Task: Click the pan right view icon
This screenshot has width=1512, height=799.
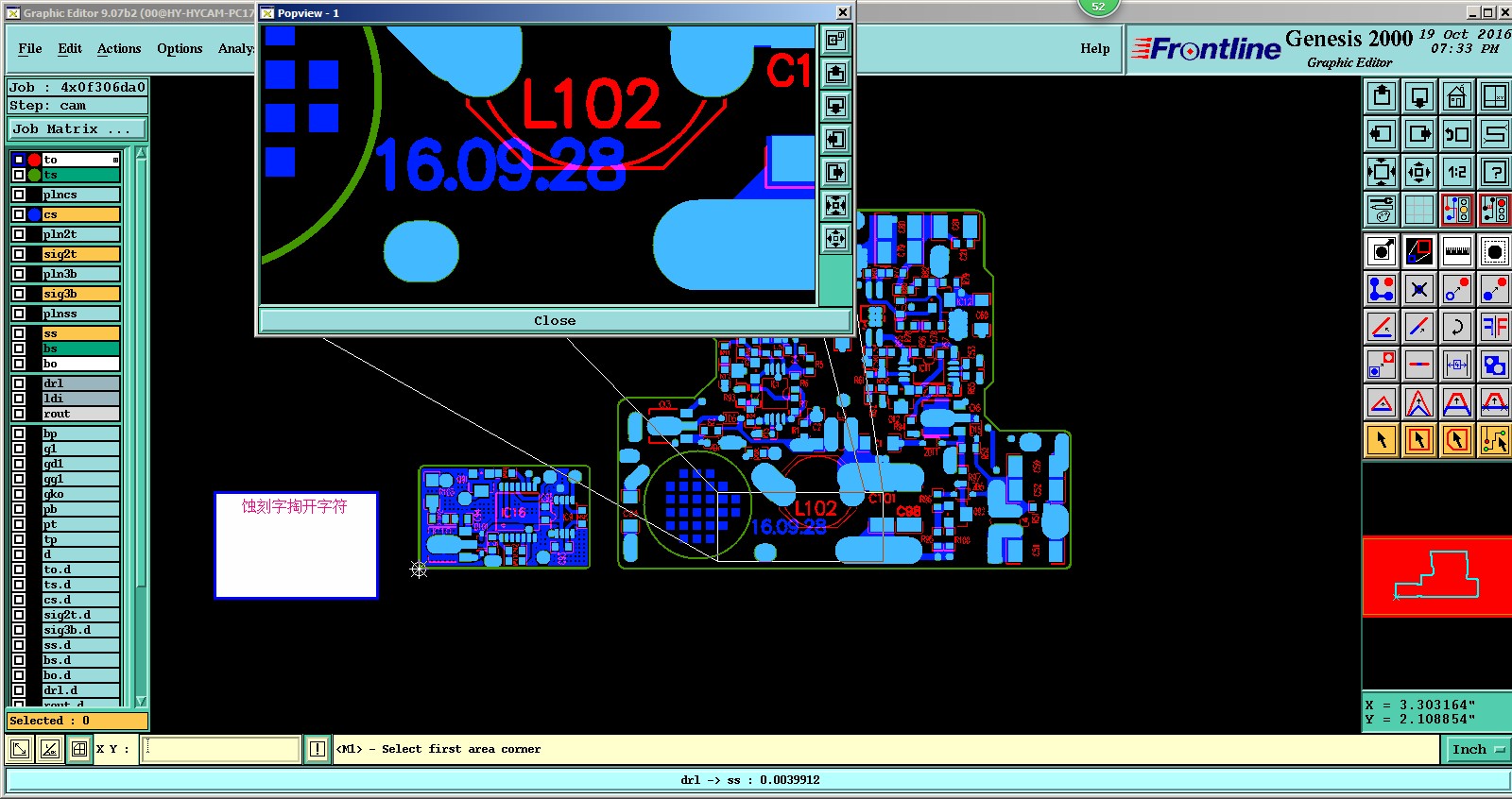Action: coord(1419,134)
